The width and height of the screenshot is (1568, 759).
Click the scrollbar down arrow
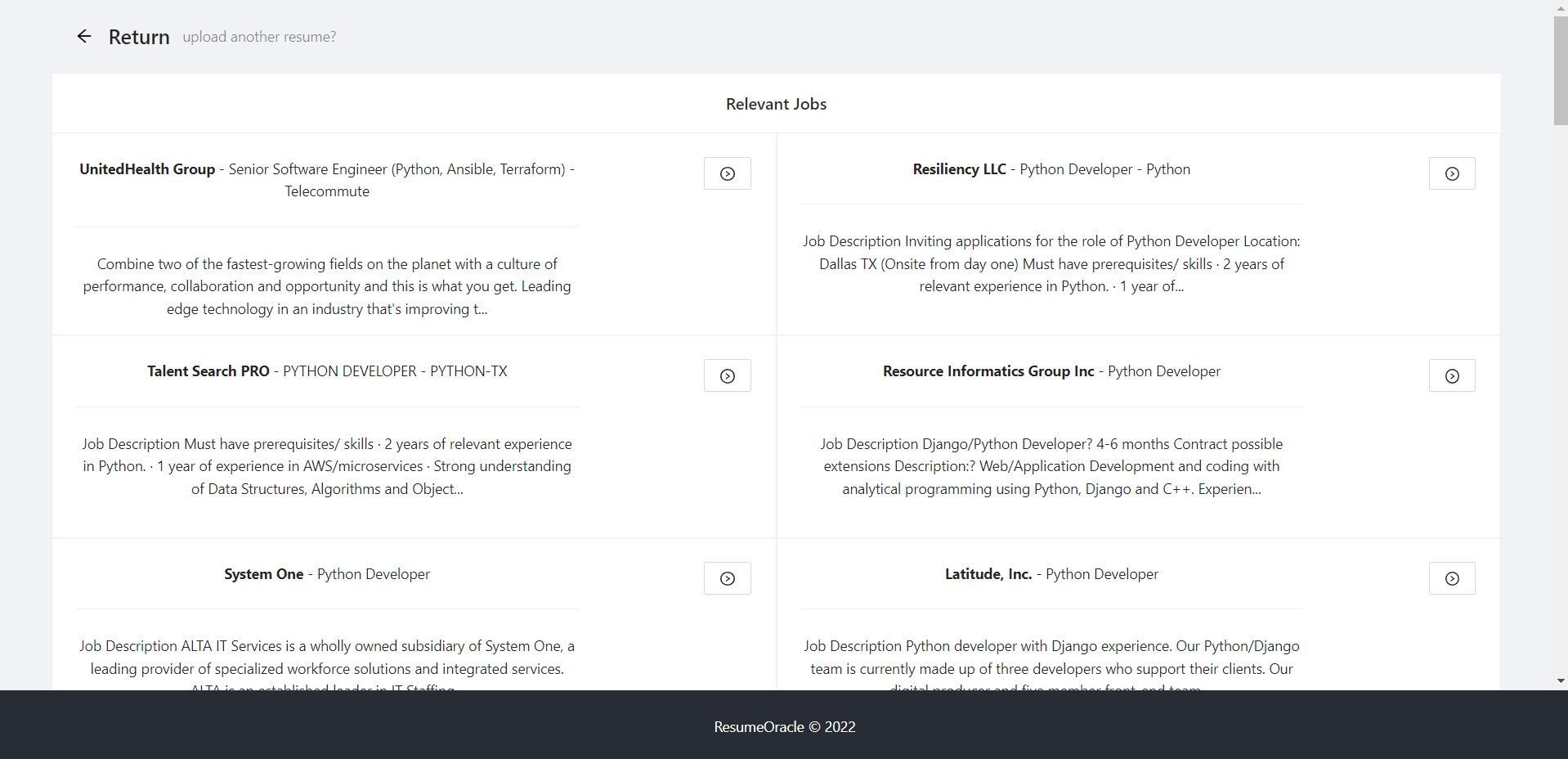1561,681
